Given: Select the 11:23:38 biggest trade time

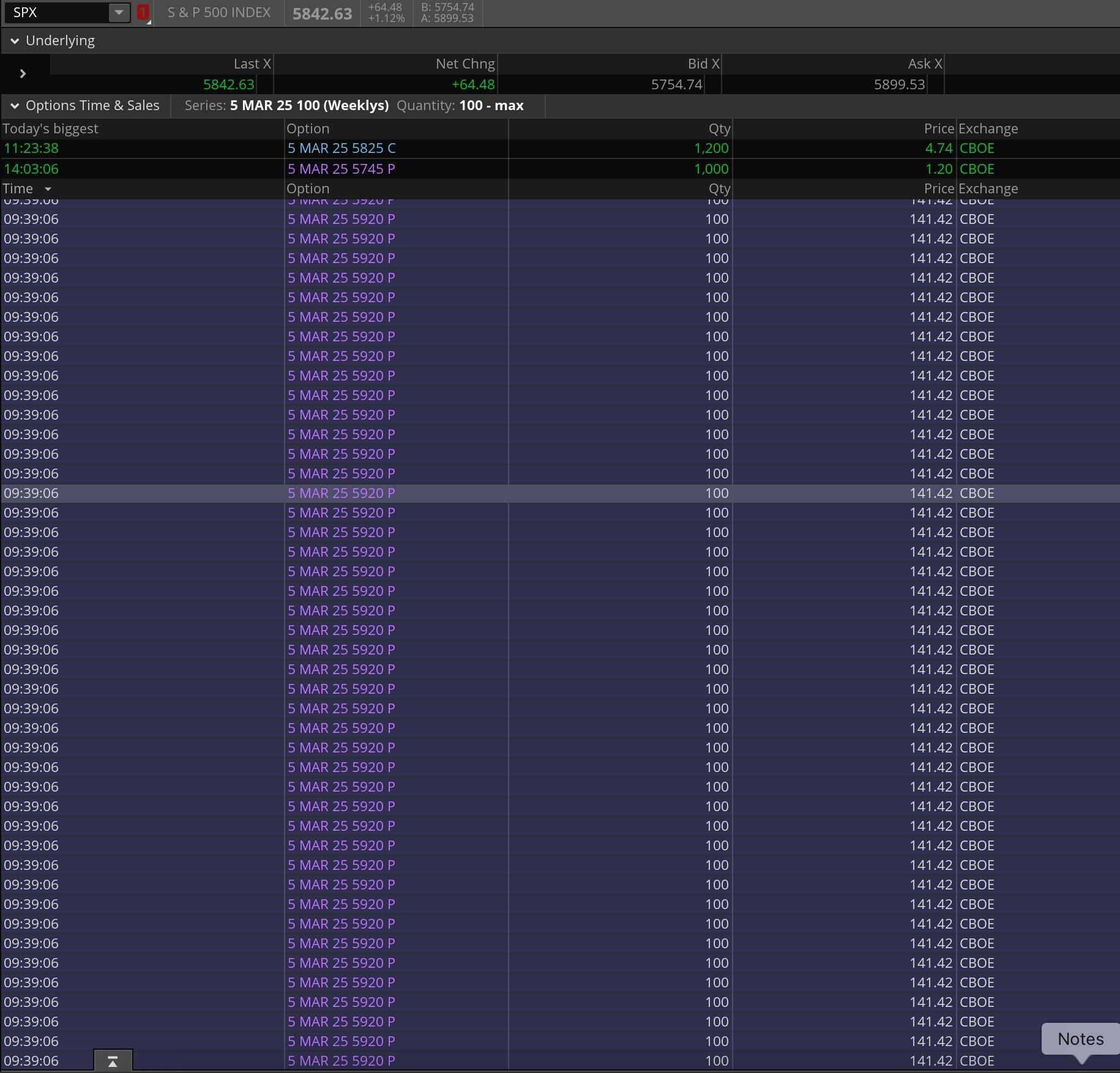Looking at the screenshot, I should click(x=31, y=148).
